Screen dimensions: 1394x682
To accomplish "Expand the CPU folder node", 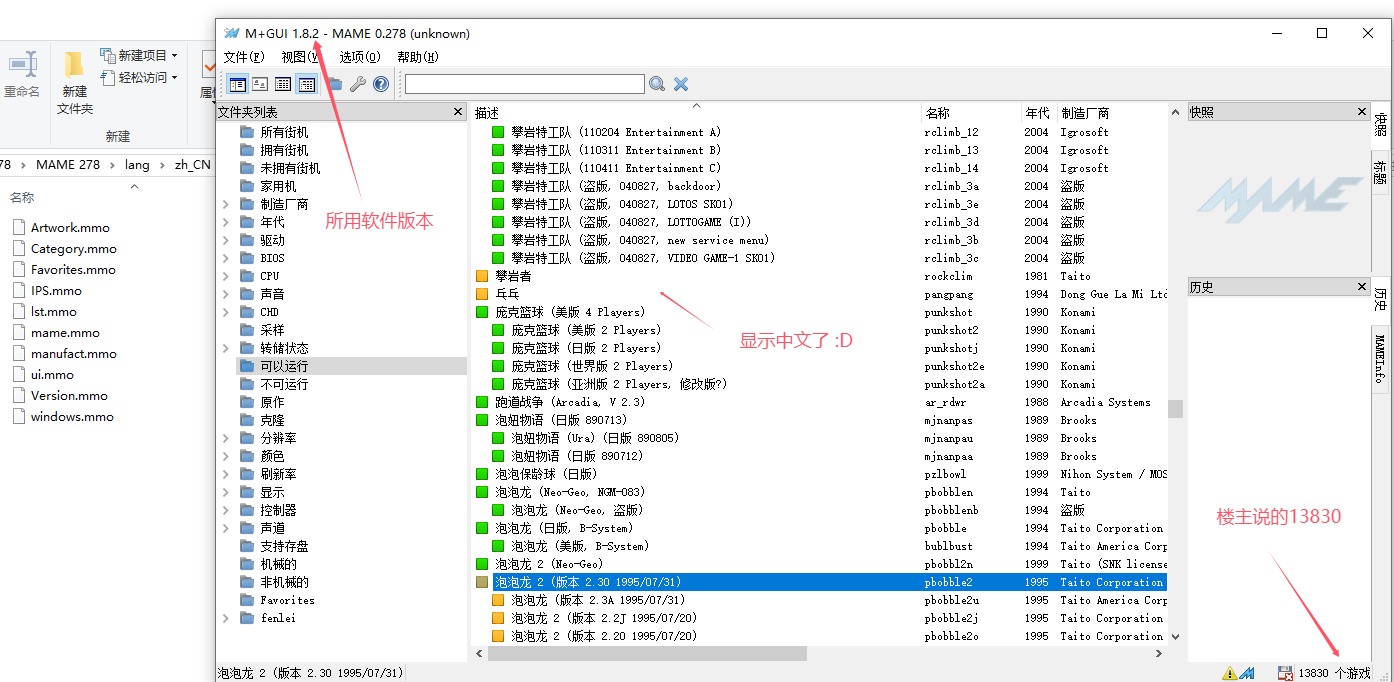I will coord(226,276).
